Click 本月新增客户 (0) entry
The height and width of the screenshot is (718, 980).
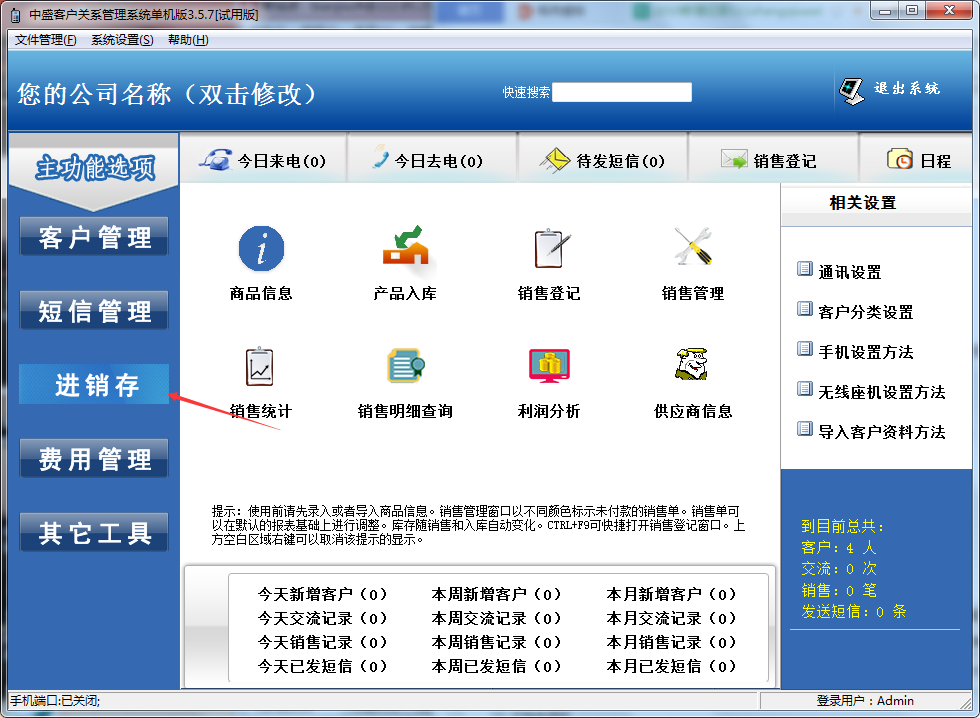point(671,594)
